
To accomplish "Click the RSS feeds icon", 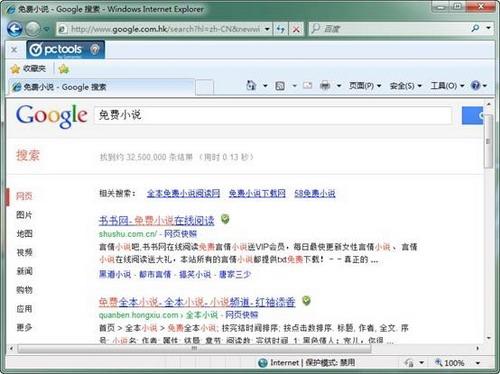I will point(280,86).
